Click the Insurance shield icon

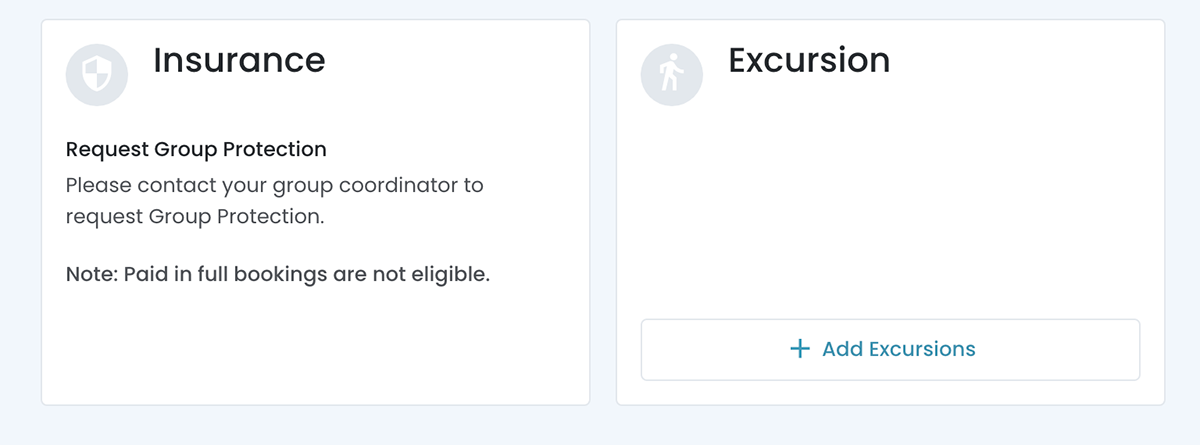pos(96,75)
